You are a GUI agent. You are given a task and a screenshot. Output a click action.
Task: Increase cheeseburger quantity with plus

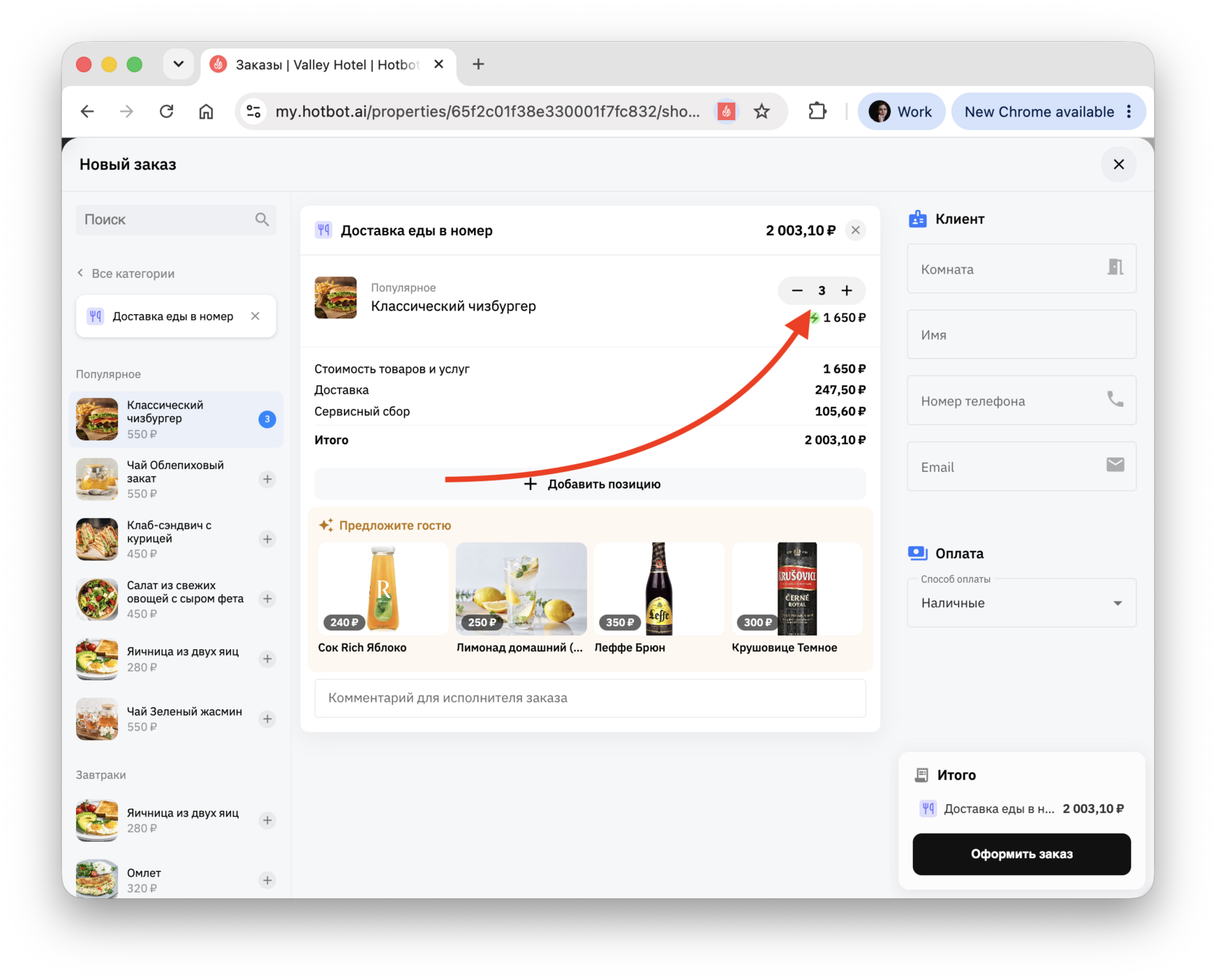pos(847,290)
